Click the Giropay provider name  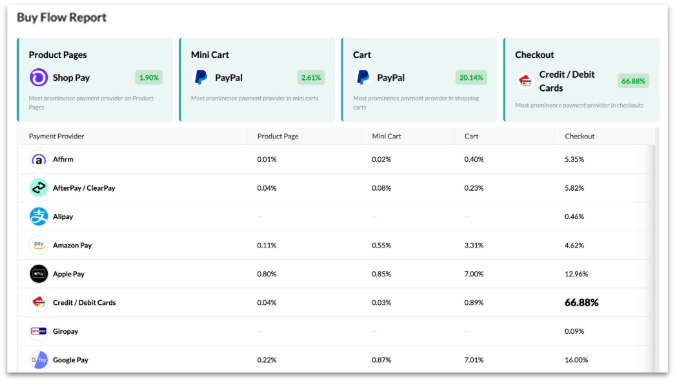click(65, 331)
